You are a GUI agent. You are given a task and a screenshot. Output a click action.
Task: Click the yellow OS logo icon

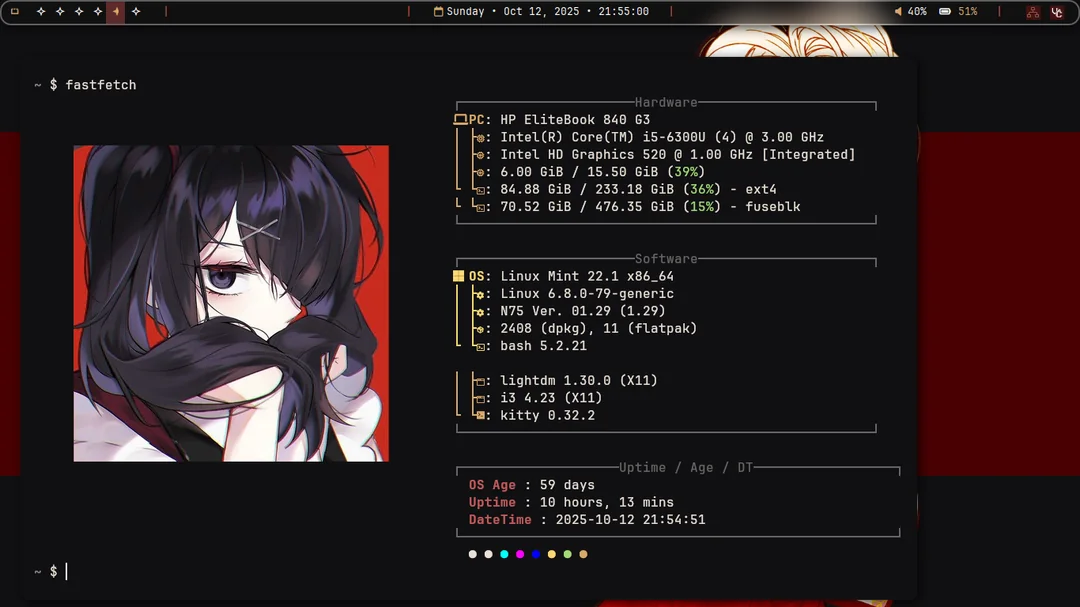459,276
